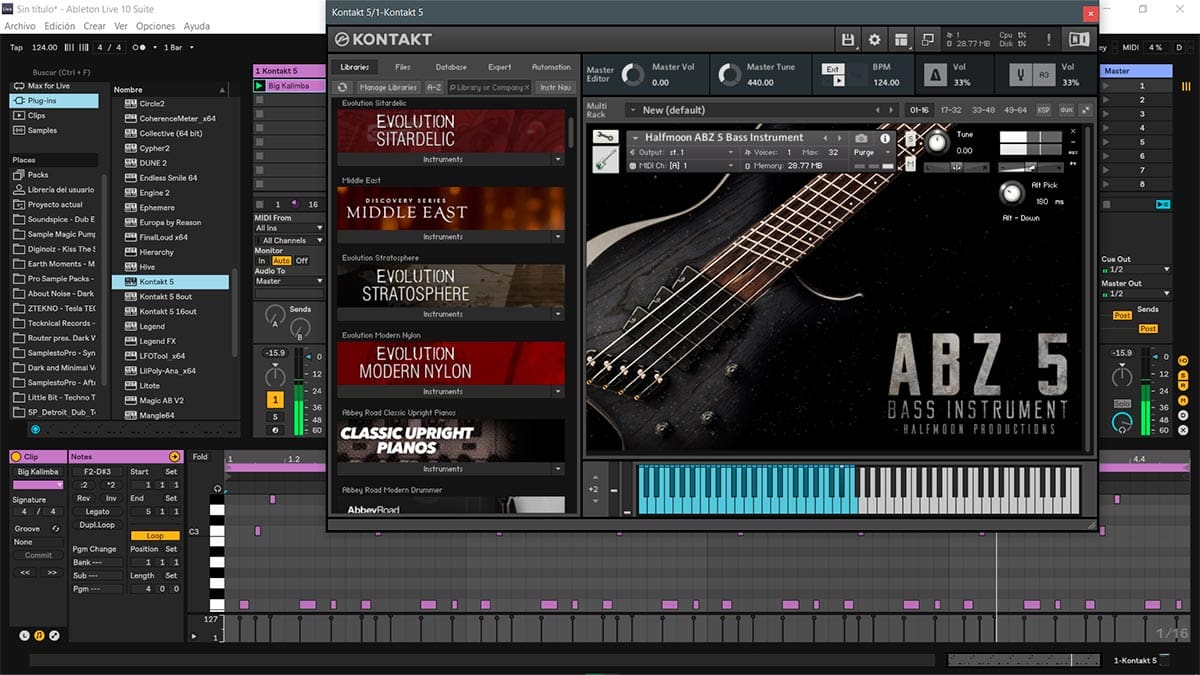Click the Notes box arrow icon

coord(174,457)
